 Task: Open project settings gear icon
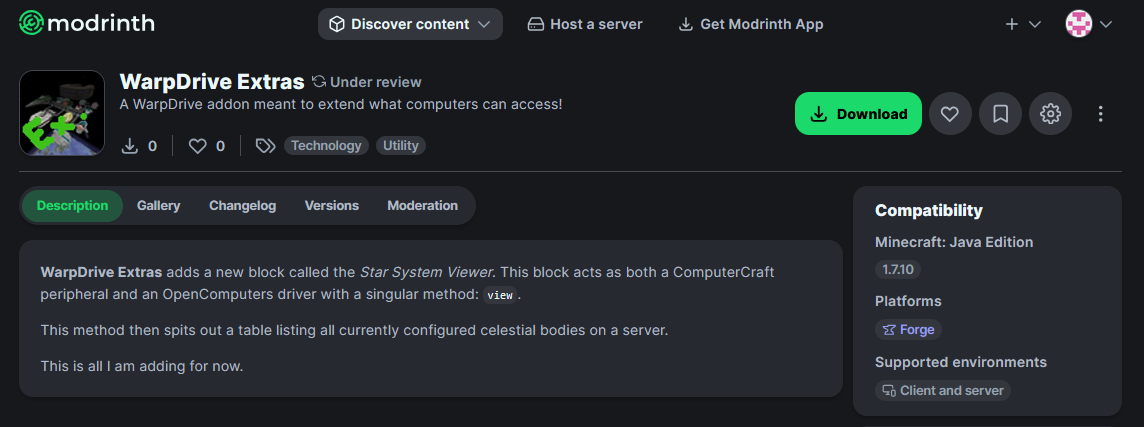[x=1051, y=114]
